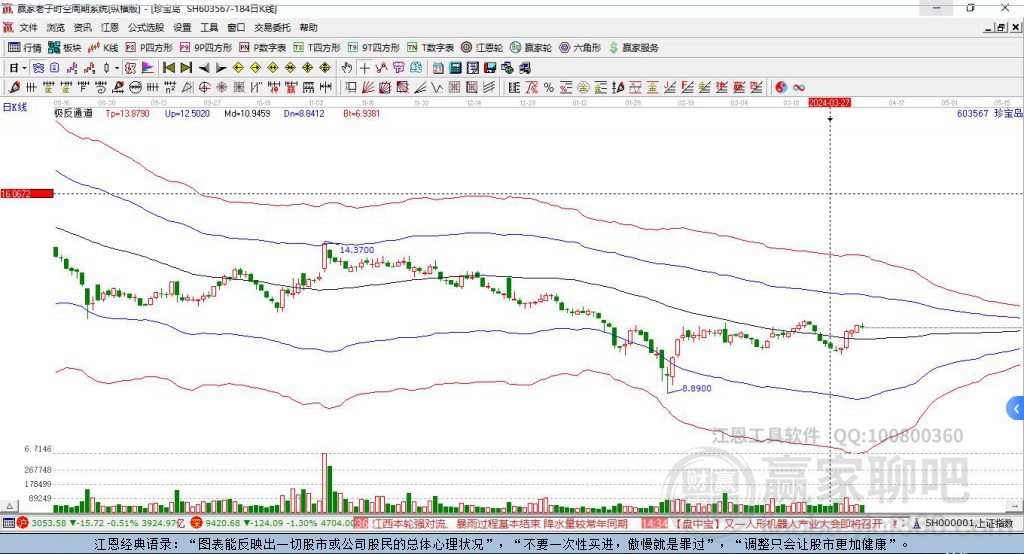Click the Dn=8.8412 value
Viewport: 1024px width, 554px height.
304,114
